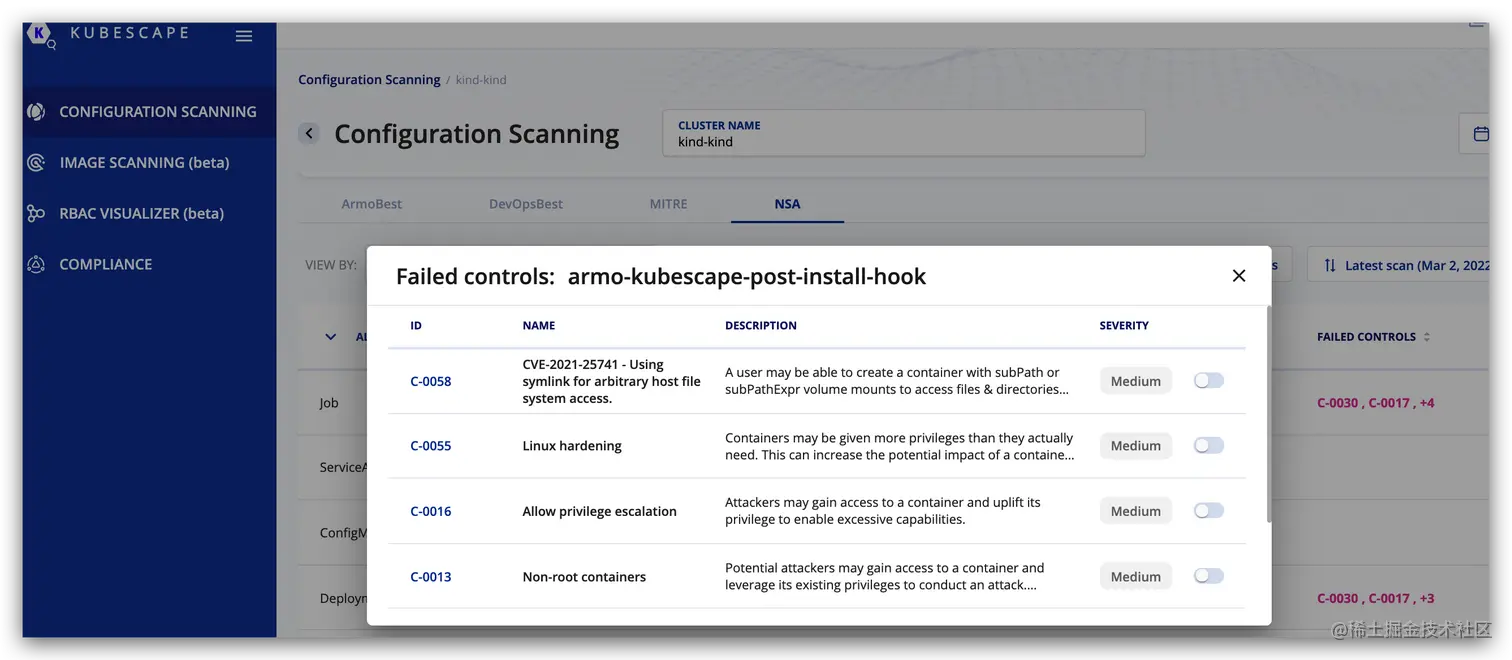The height and width of the screenshot is (660, 1512).
Task: Click the Allow privilege escalation control name
Action: 599,511
